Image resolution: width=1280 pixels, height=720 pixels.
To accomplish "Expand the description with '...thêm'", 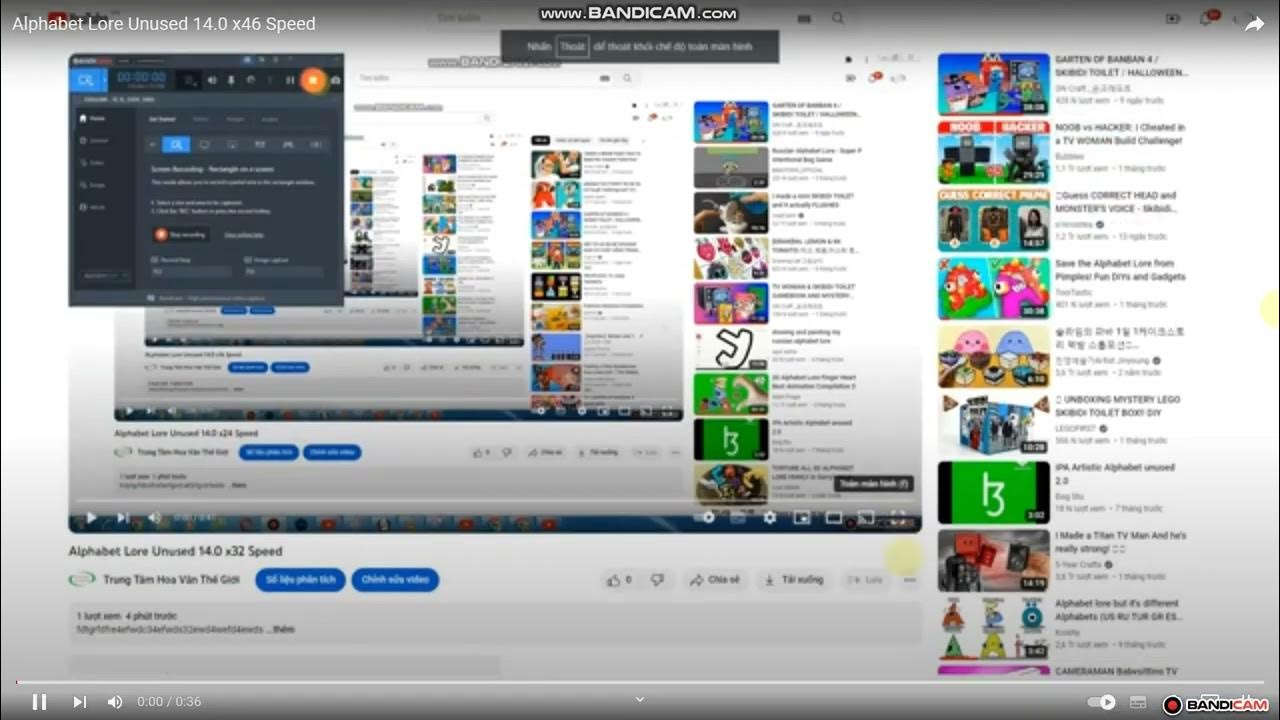I will click(283, 630).
